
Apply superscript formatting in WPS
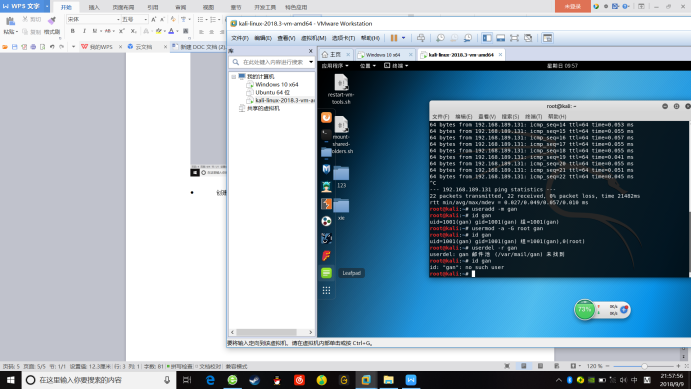point(122,31)
